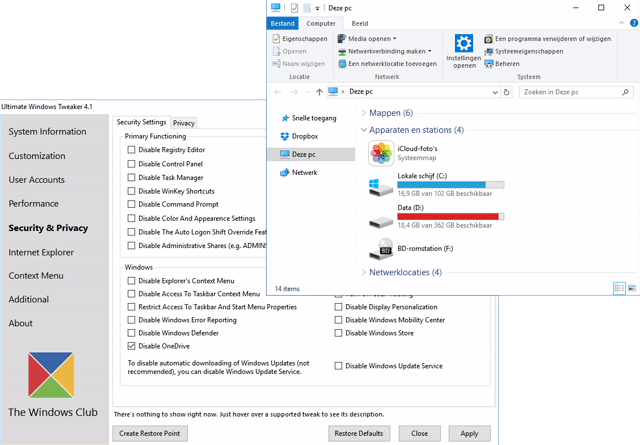Open Instellingen openen gear icon
Viewport: 640px width, 445px height.
(464, 43)
